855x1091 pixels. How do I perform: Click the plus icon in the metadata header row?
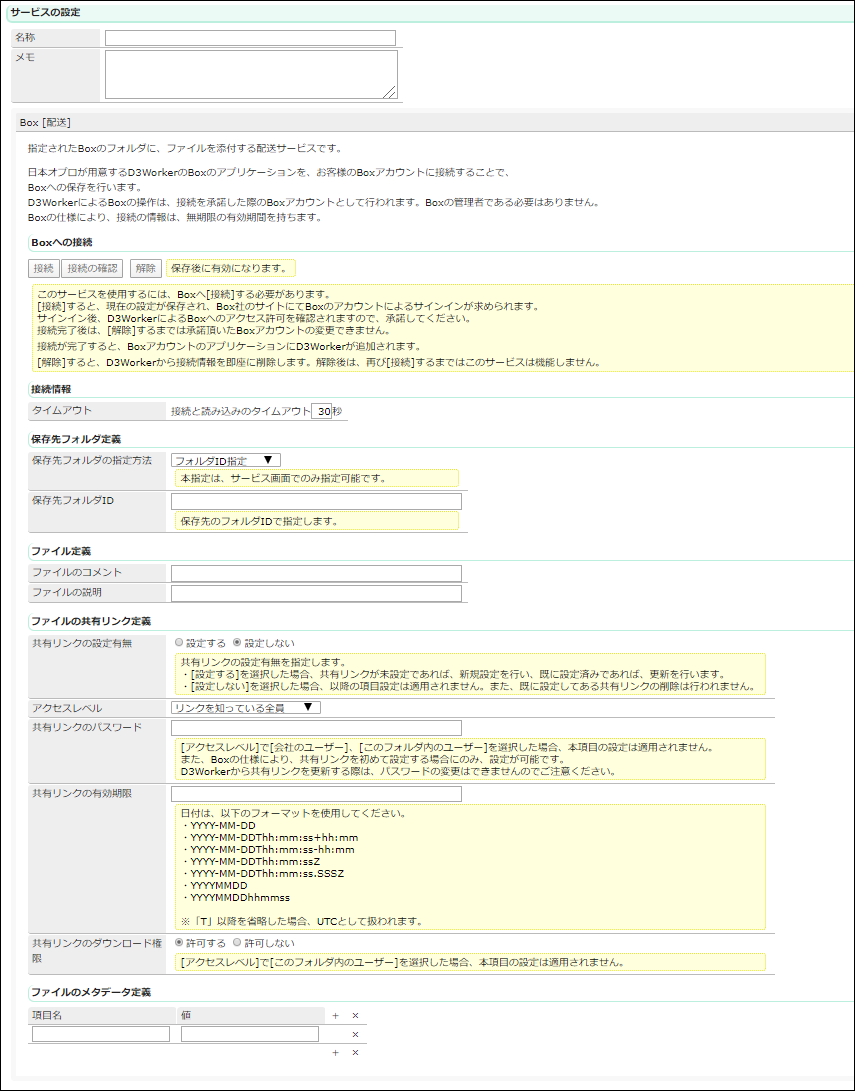click(336, 1015)
